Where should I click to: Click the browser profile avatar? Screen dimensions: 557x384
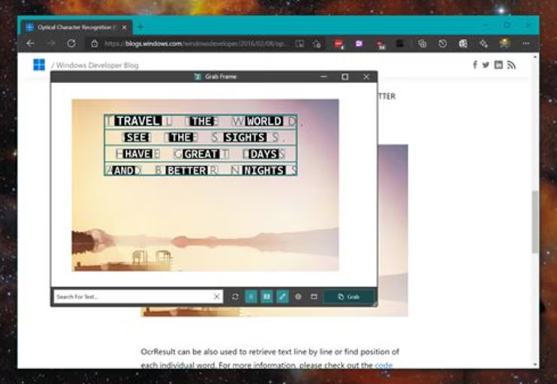coord(505,43)
